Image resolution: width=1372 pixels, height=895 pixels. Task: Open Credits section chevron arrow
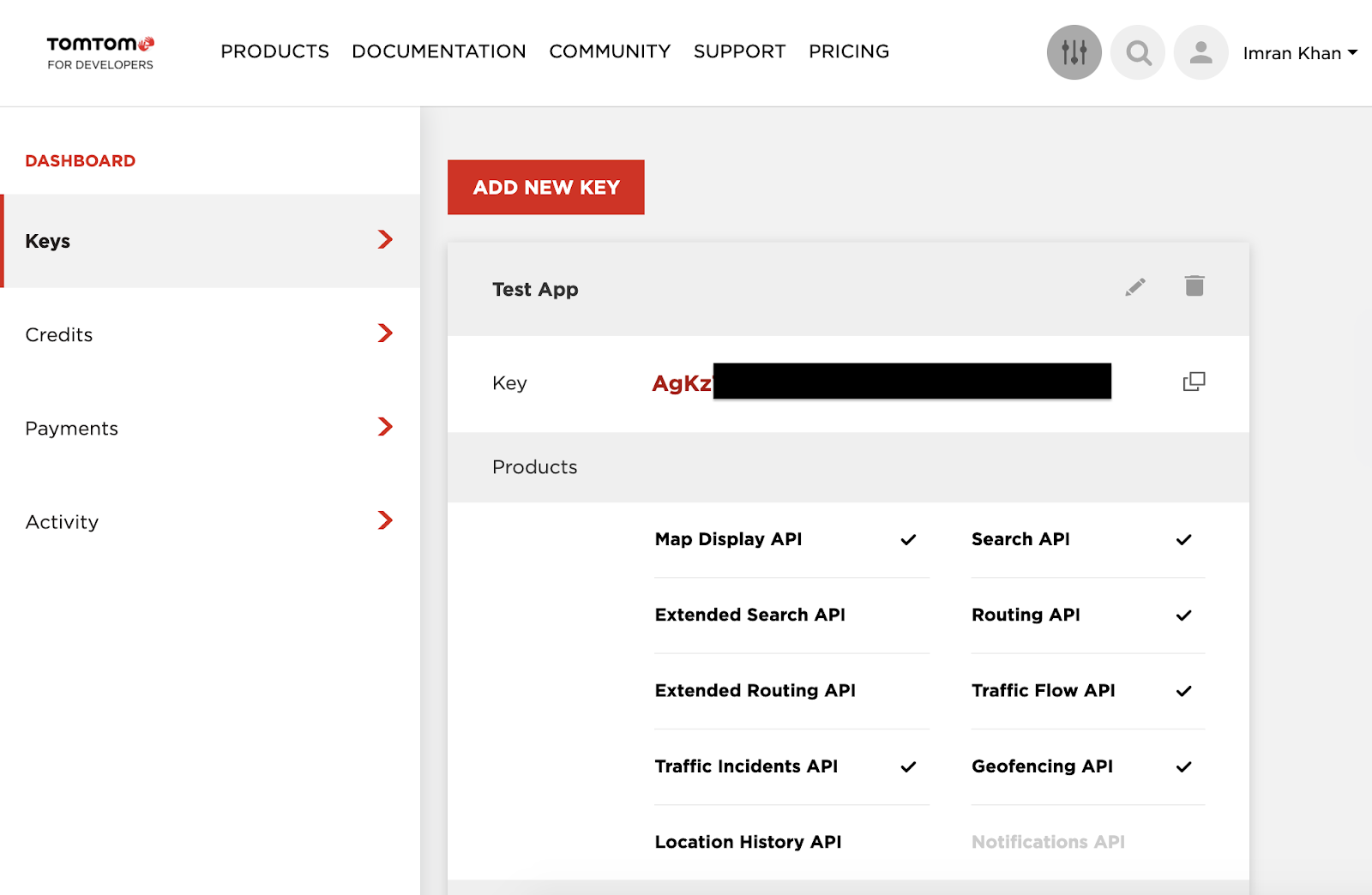click(385, 333)
